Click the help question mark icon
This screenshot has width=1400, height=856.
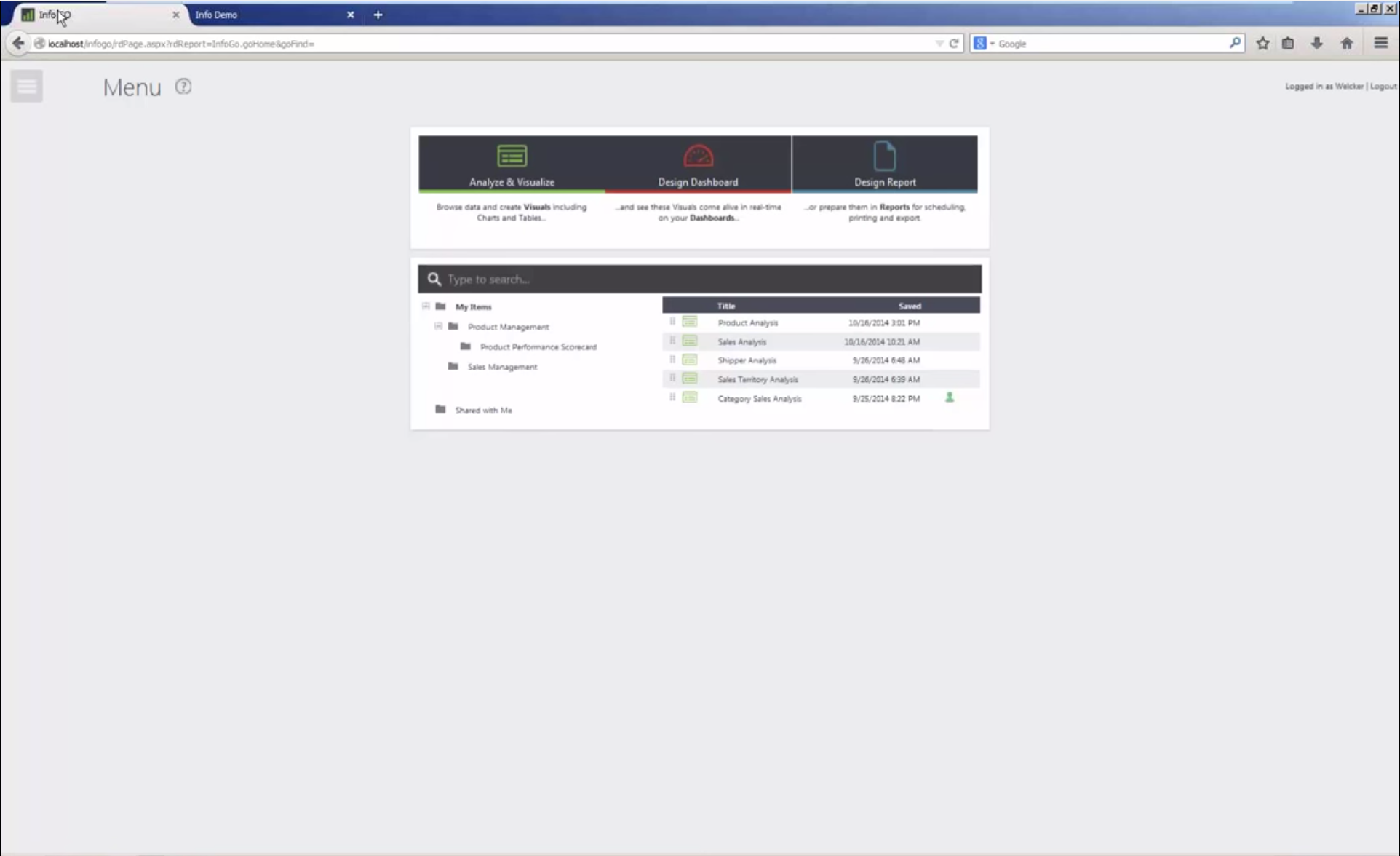point(183,87)
